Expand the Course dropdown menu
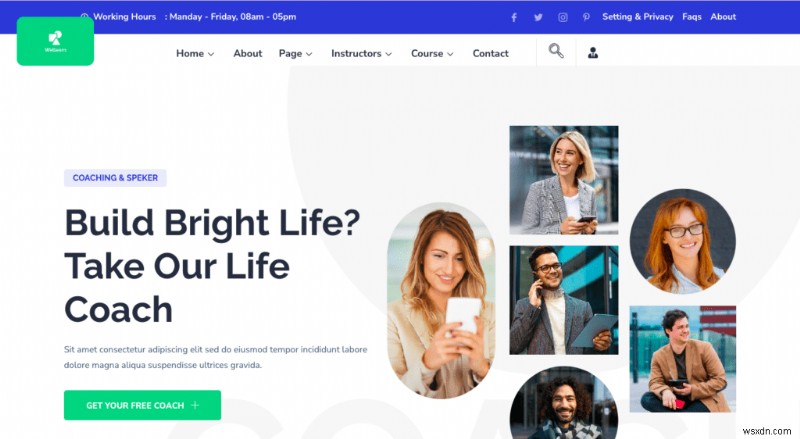The width and height of the screenshot is (800, 439). tap(432, 53)
